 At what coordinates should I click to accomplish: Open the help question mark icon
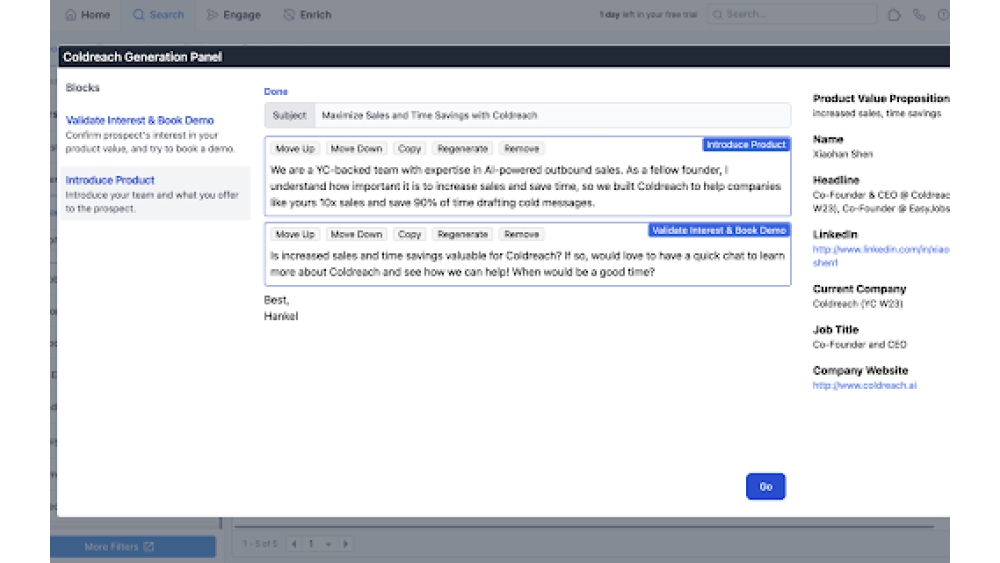pos(943,15)
